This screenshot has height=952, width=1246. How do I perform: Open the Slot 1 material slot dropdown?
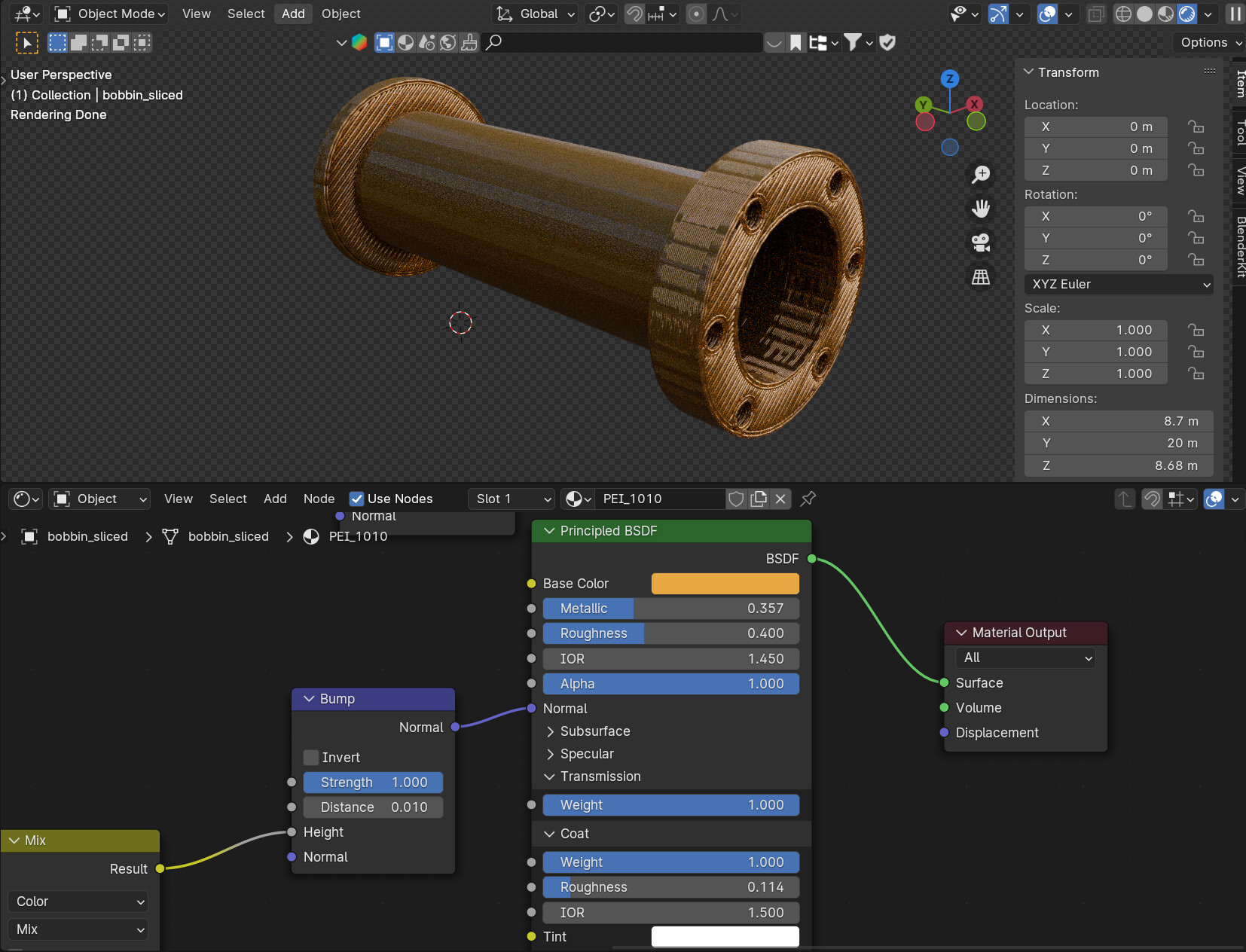pos(512,499)
